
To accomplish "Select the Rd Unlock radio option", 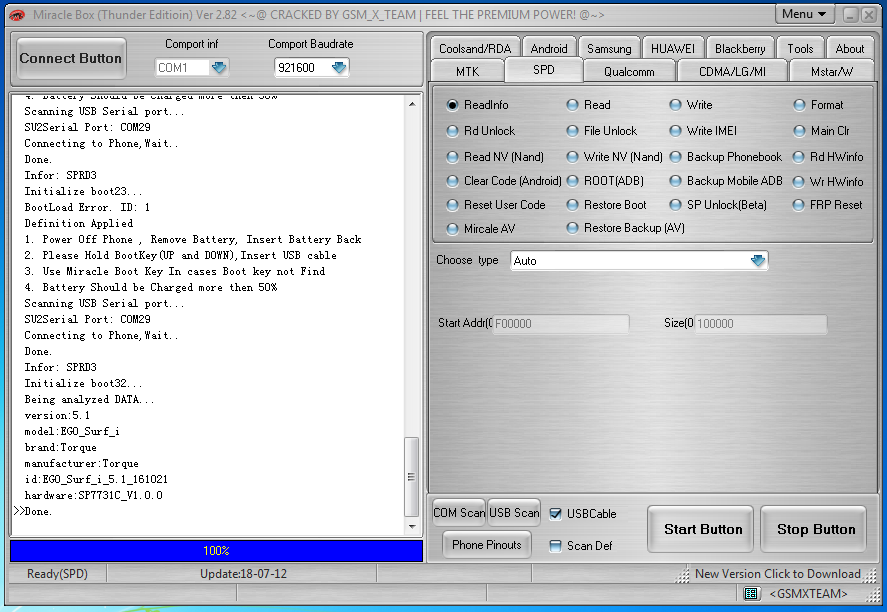I will click(452, 131).
